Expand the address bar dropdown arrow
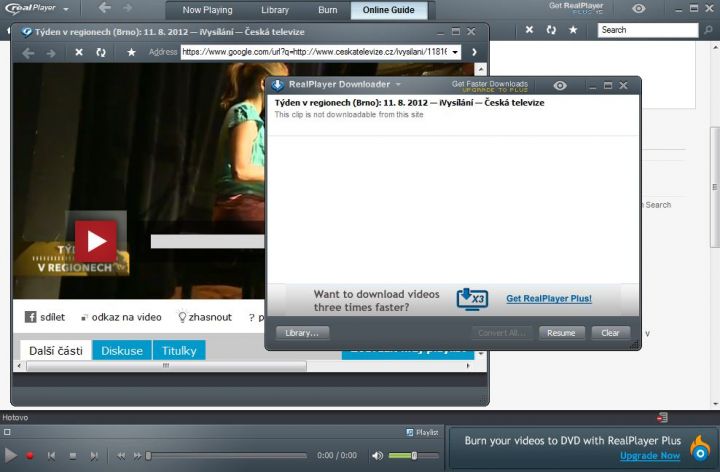720x472 pixels. (x=455, y=52)
